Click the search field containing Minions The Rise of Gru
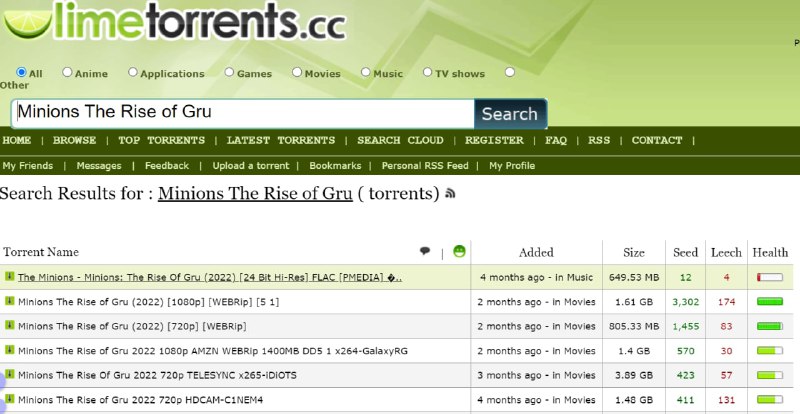800x414 pixels. coord(243,113)
